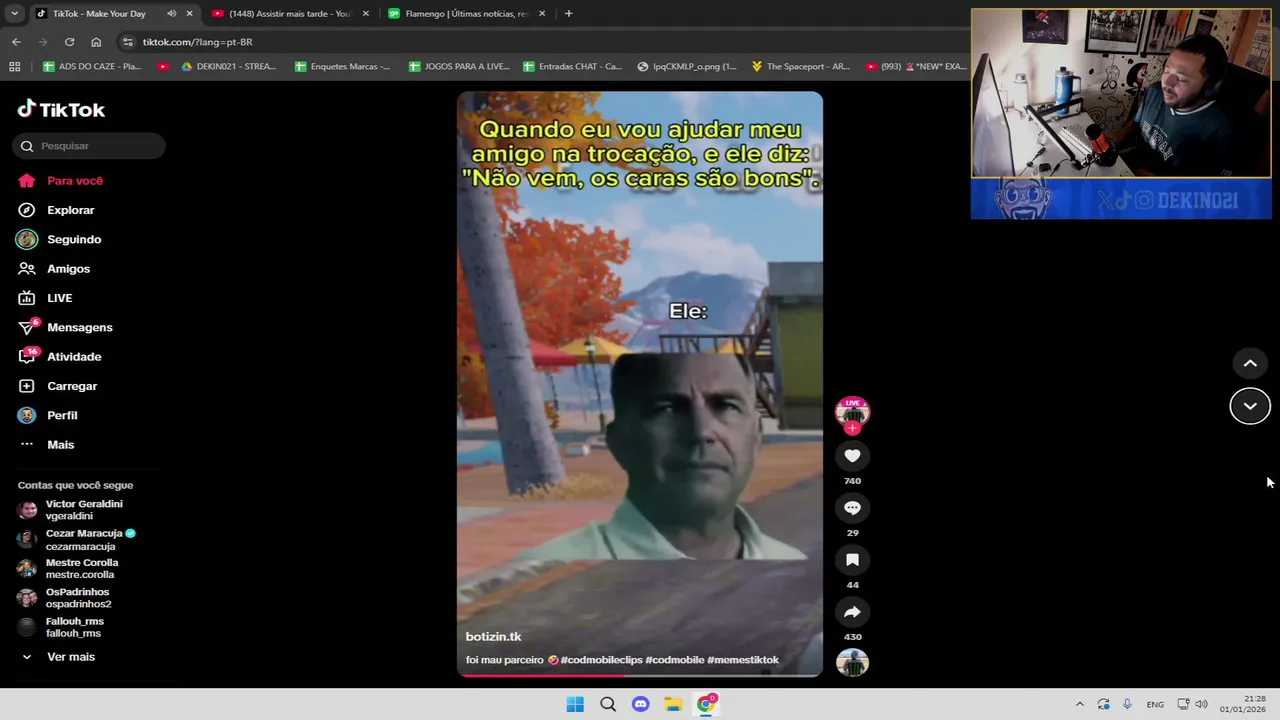Switch to the YouTube Assistir mais tarde tab

point(290,13)
